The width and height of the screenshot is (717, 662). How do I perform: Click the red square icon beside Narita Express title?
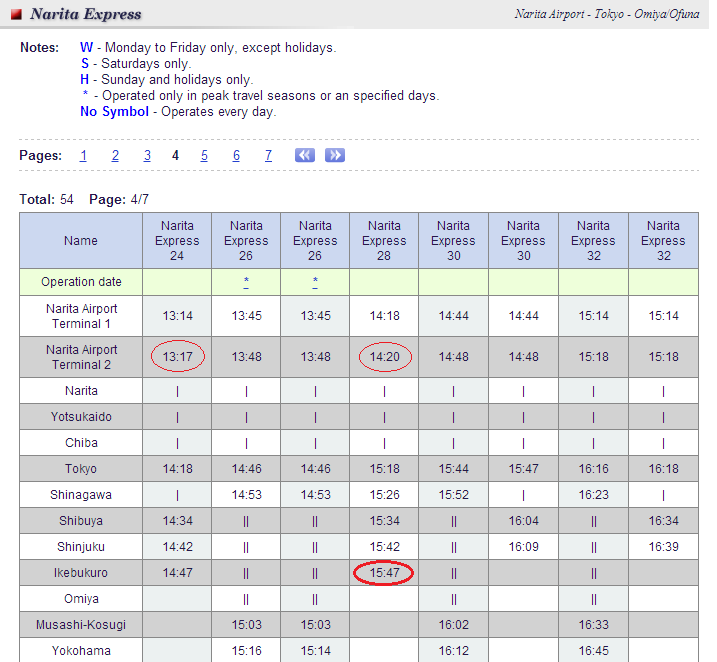point(16,14)
